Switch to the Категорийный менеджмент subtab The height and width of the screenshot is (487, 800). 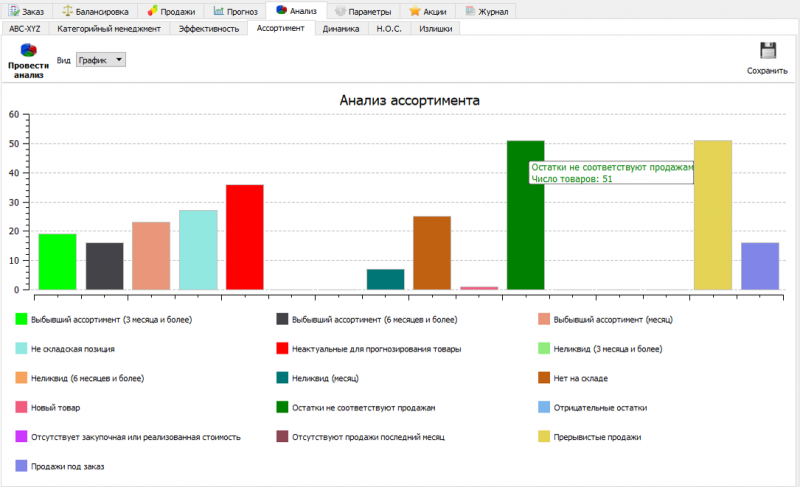(x=109, y=29)
